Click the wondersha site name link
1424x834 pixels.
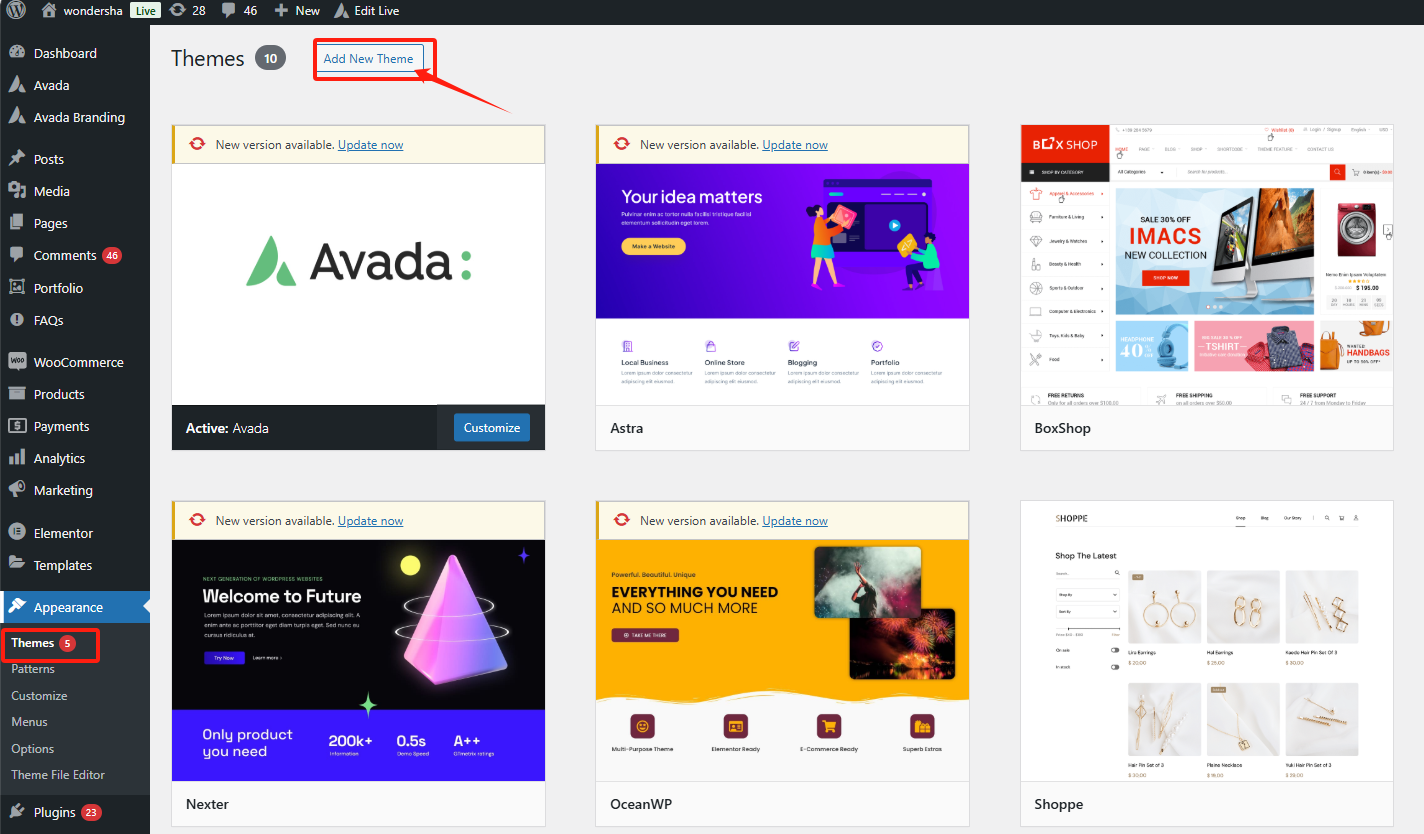point(95,11)
